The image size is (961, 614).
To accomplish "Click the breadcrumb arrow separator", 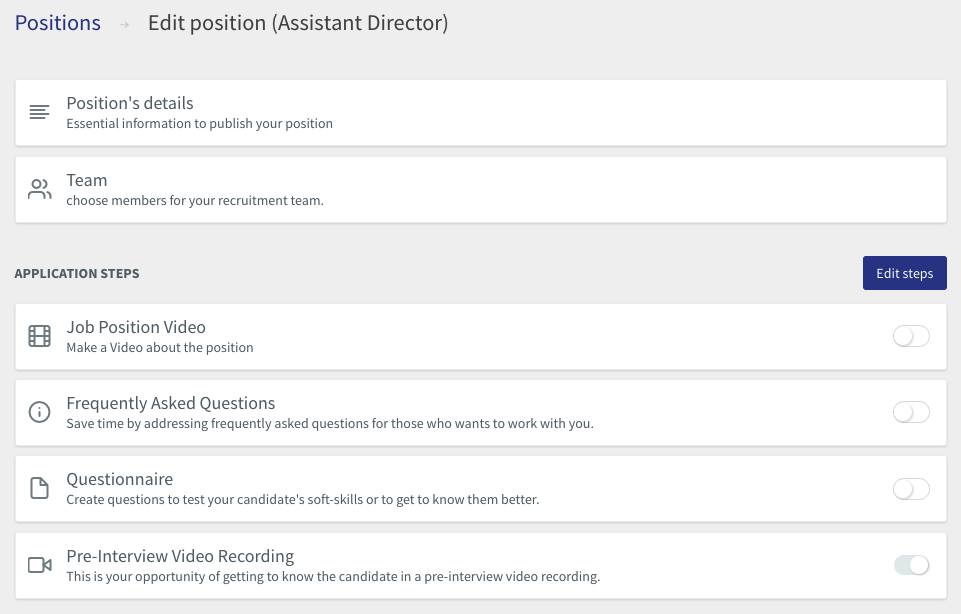I will (x=124, y=25).
